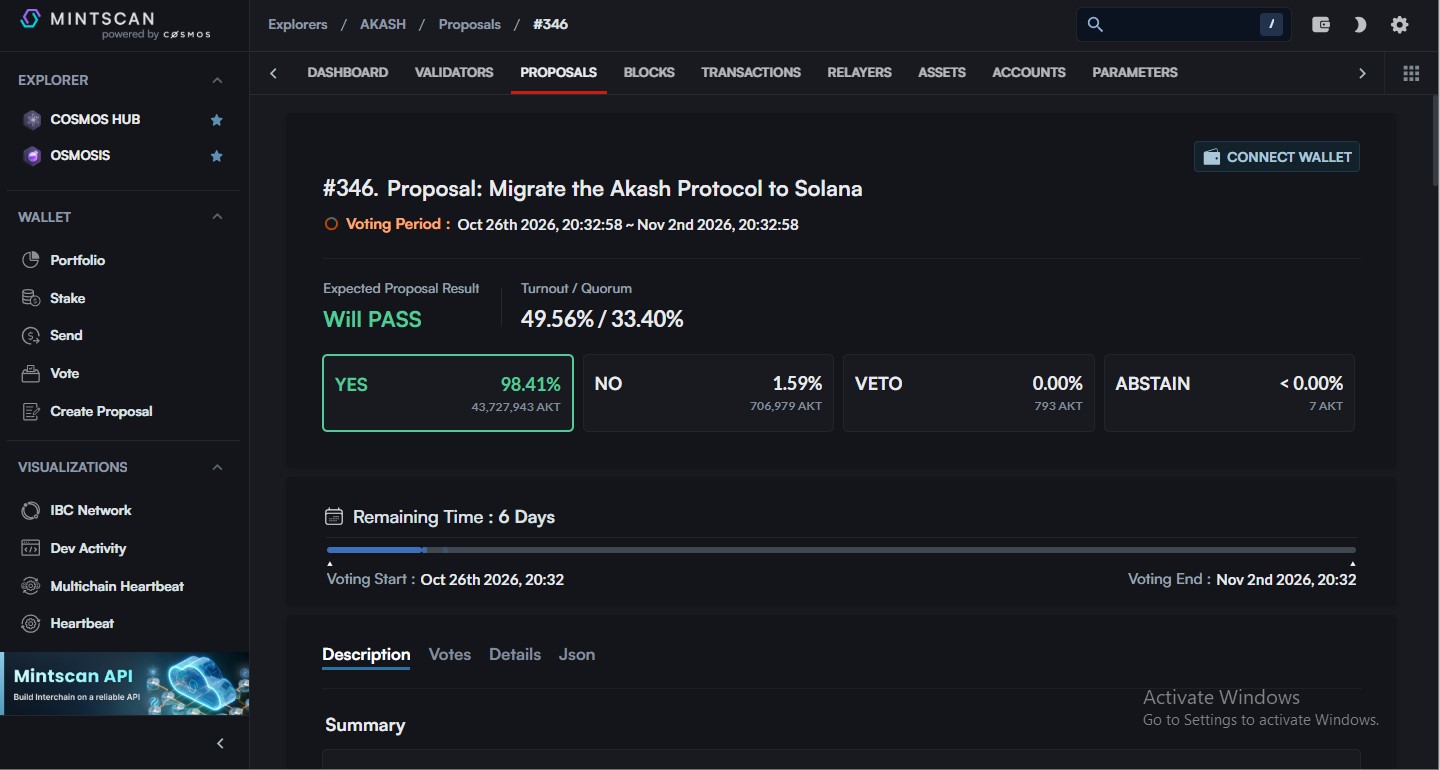Collapse the Visualizations section
1440x770 pixels.
pos(217,467)
